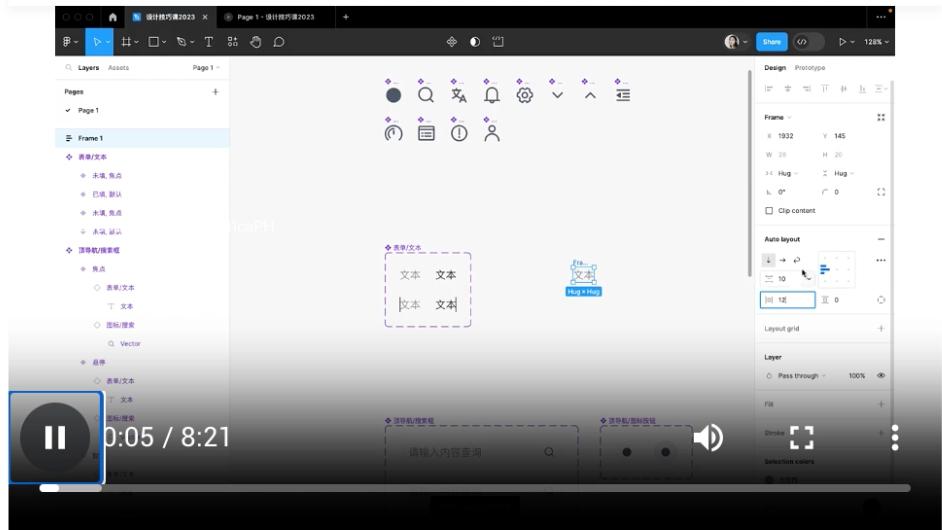Select the Rectangle shape tool
The image size is (942, 530).
156,41
